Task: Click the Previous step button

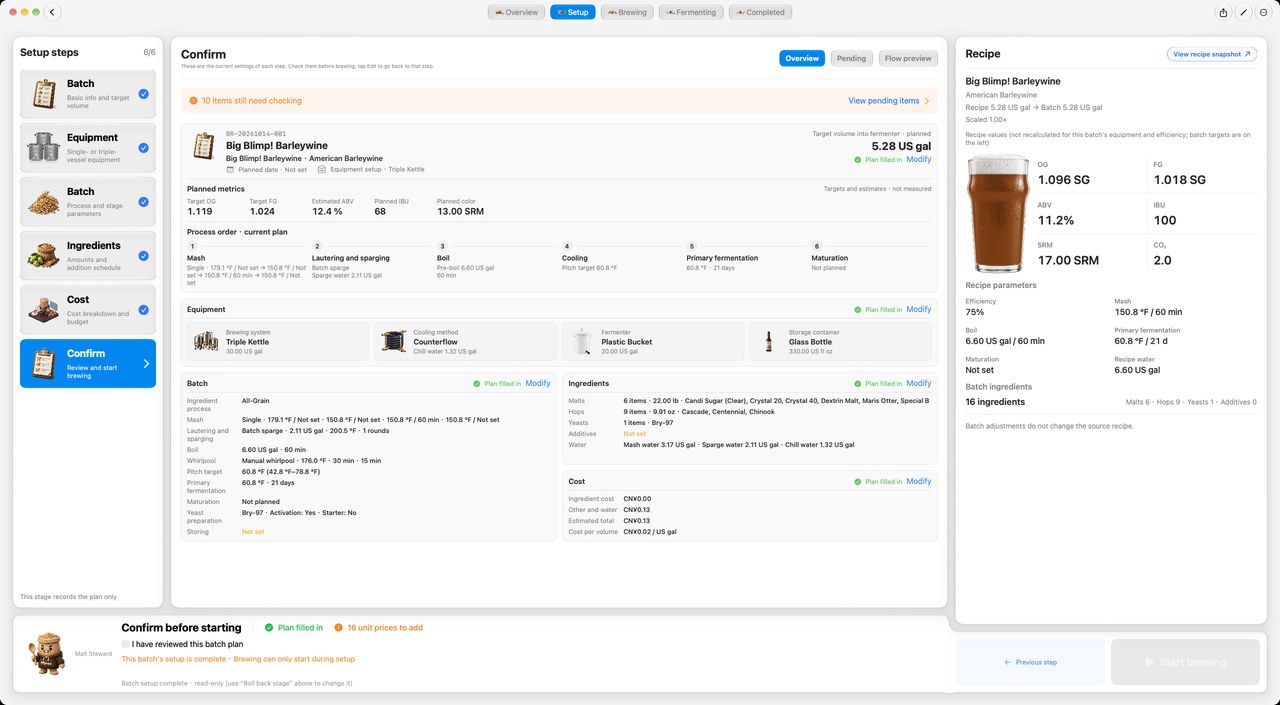Action: 1030,662
